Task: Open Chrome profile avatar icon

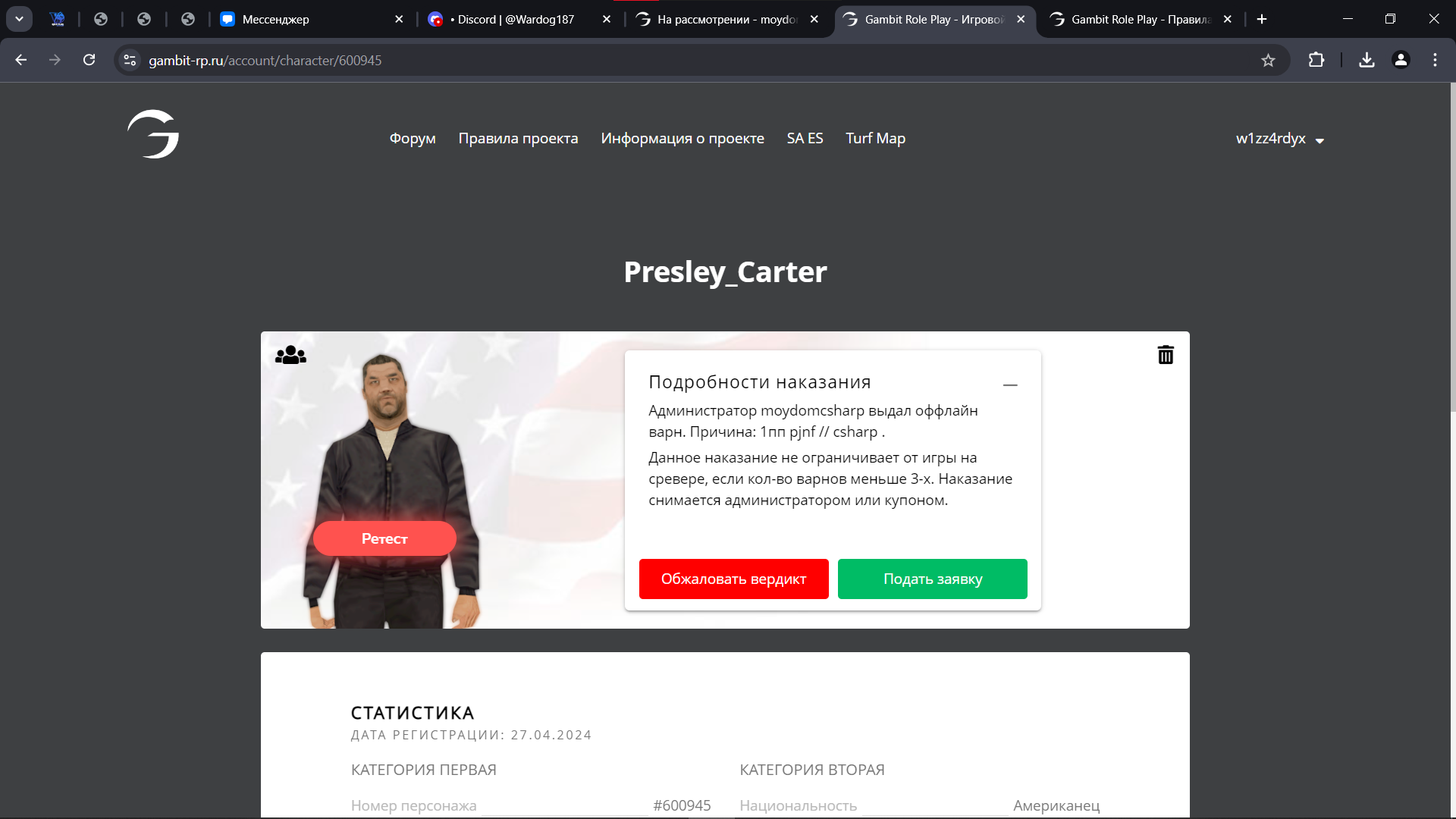Action: [x=1401, y=60]
